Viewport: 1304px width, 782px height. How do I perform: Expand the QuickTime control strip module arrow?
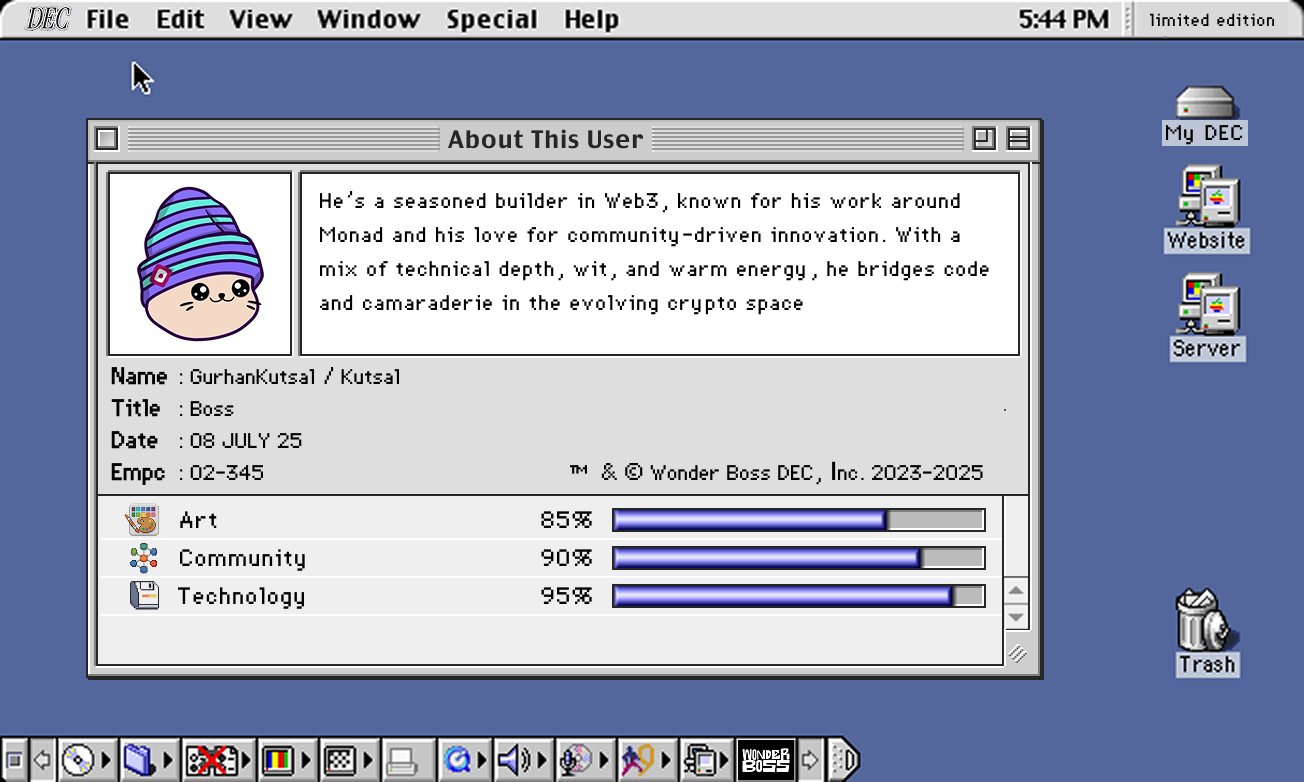click(x=483, y=761)
